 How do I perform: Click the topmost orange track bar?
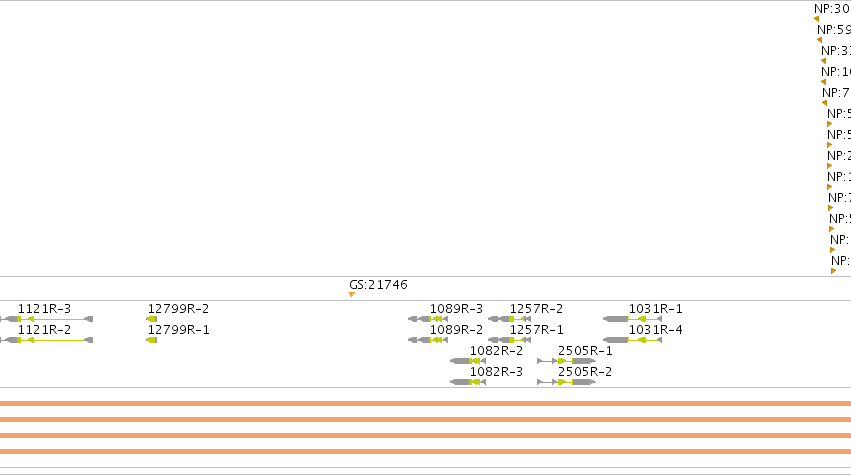click(426, 403)
